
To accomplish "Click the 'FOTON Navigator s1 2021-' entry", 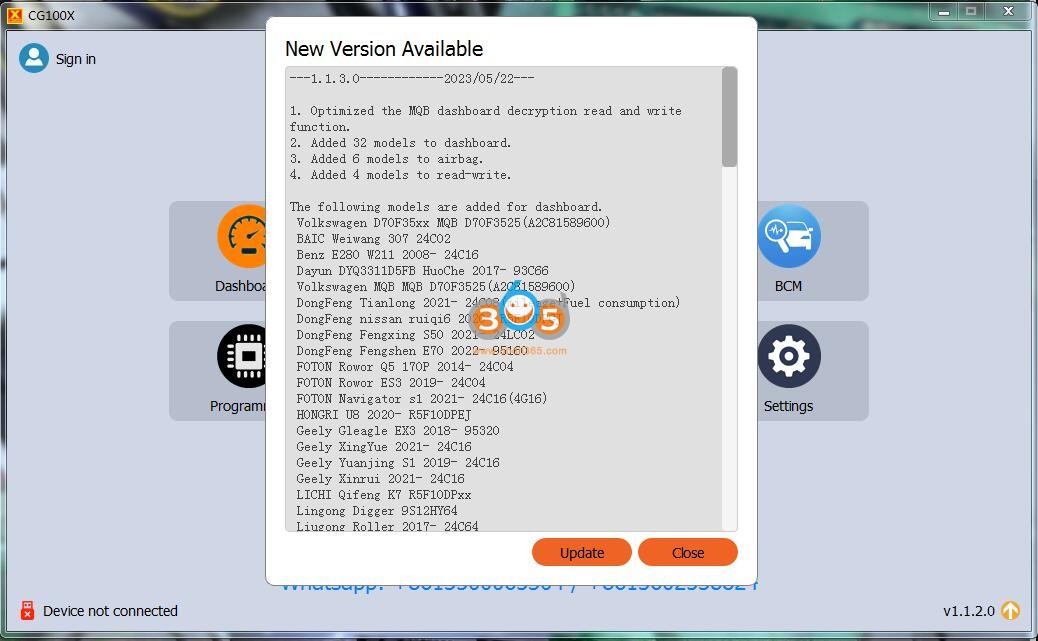I will pyautogui.click(x=422, y=398).
